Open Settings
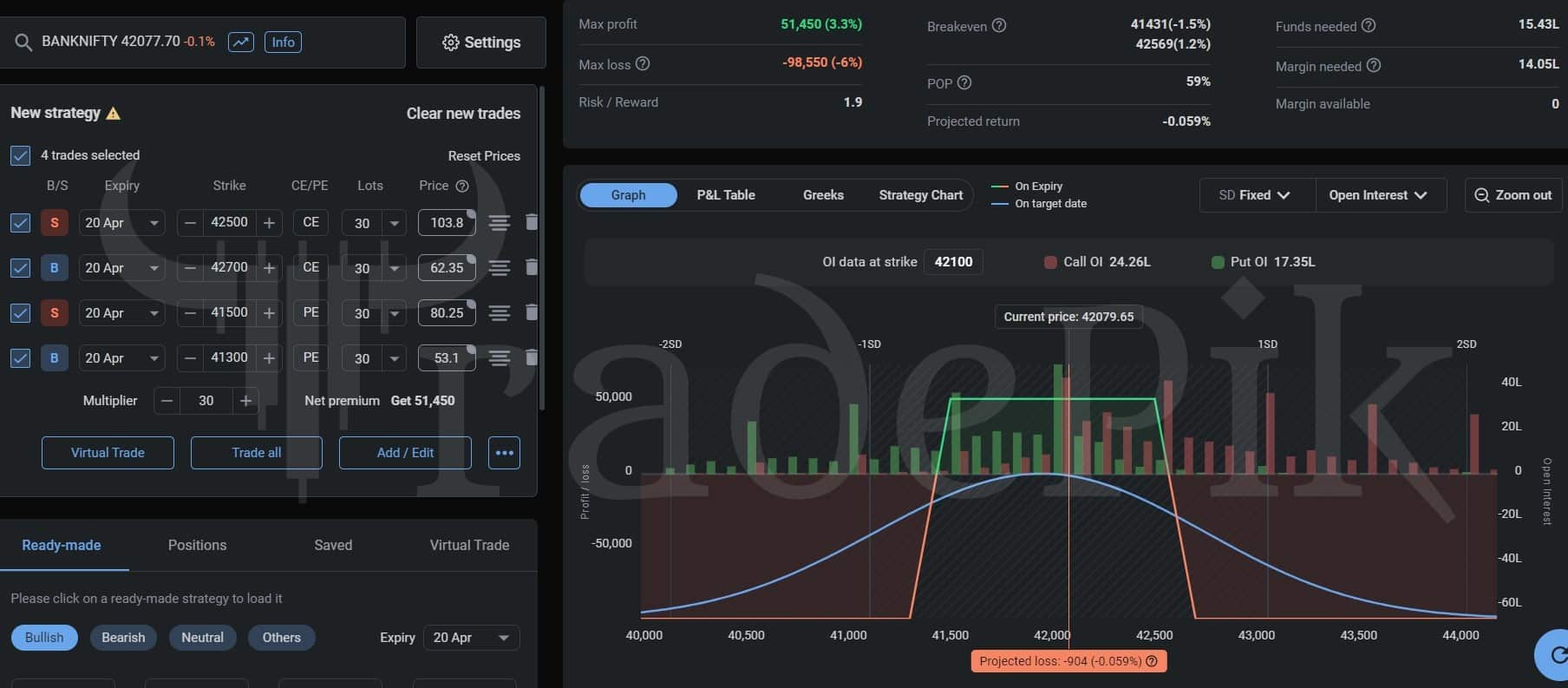 [x=481, y=43]
